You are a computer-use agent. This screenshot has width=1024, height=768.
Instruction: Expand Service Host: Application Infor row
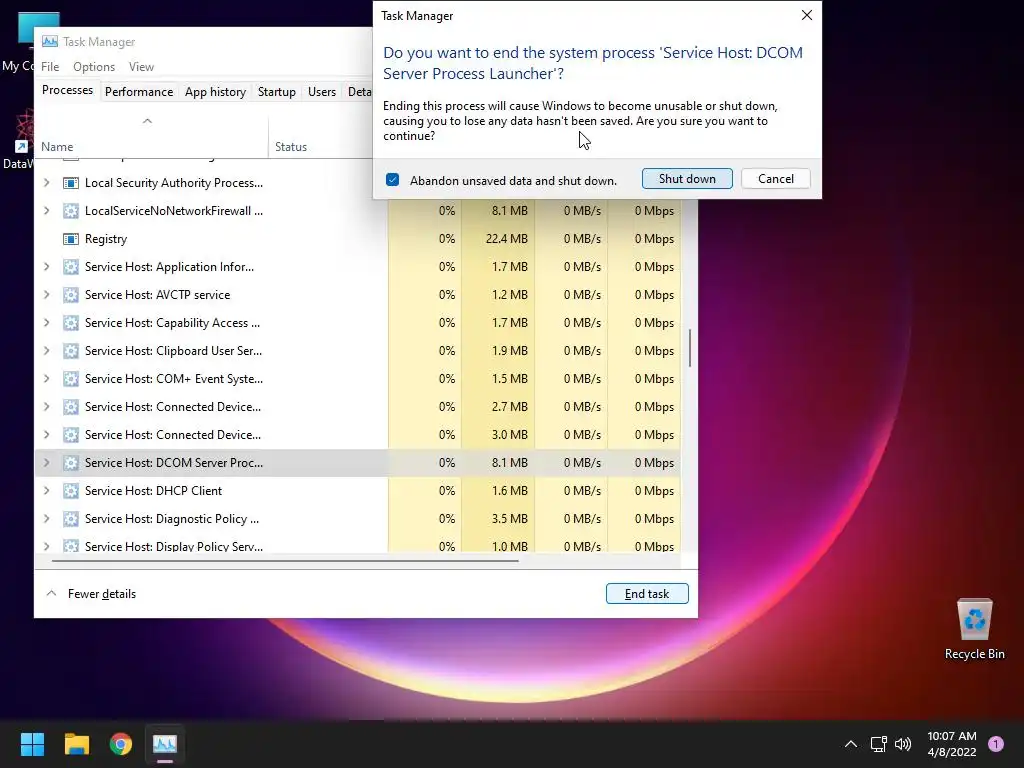[x=46, y=267]
